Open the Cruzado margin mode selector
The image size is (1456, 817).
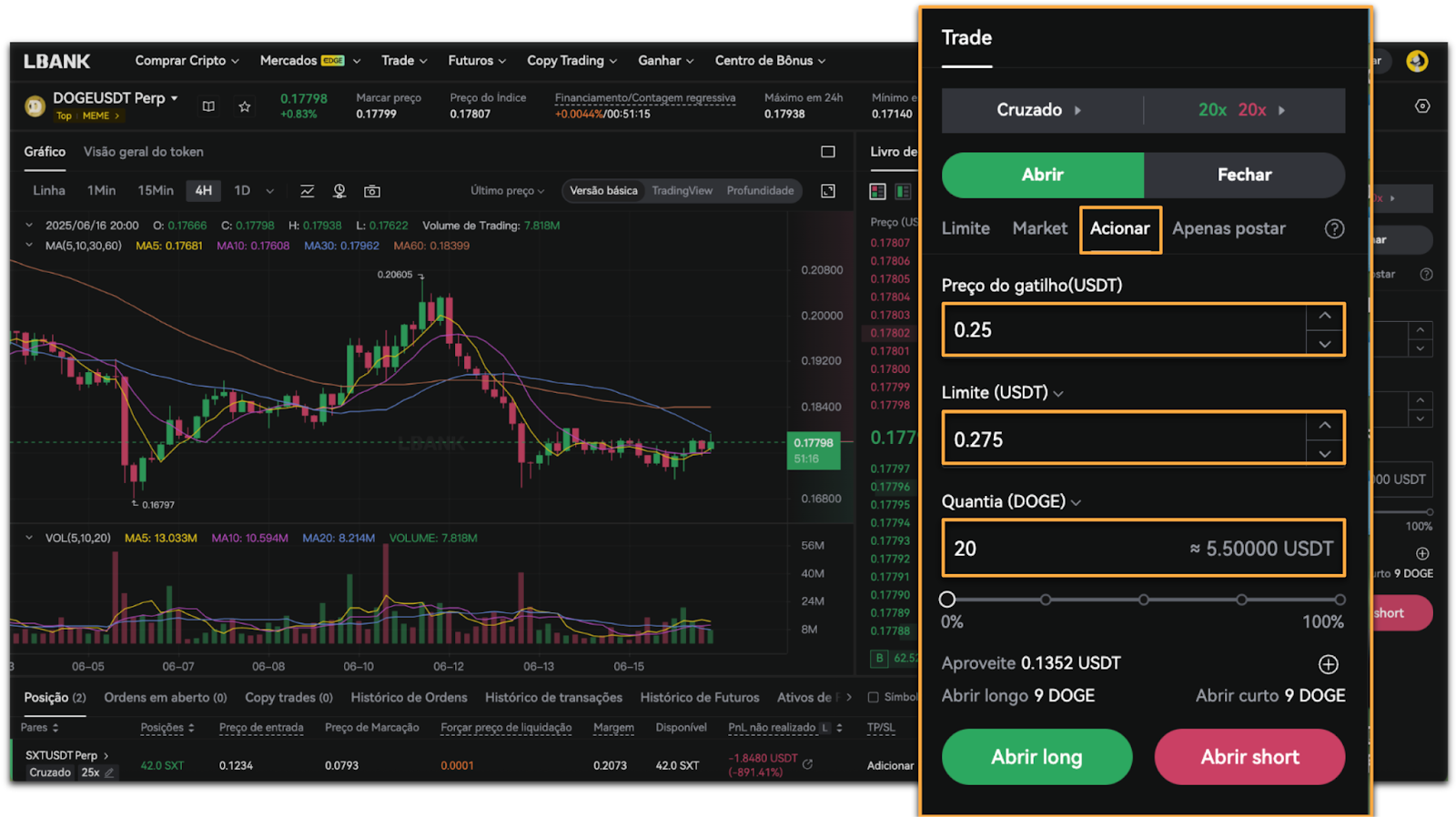pyautogui.click(x=1039, y=110)
